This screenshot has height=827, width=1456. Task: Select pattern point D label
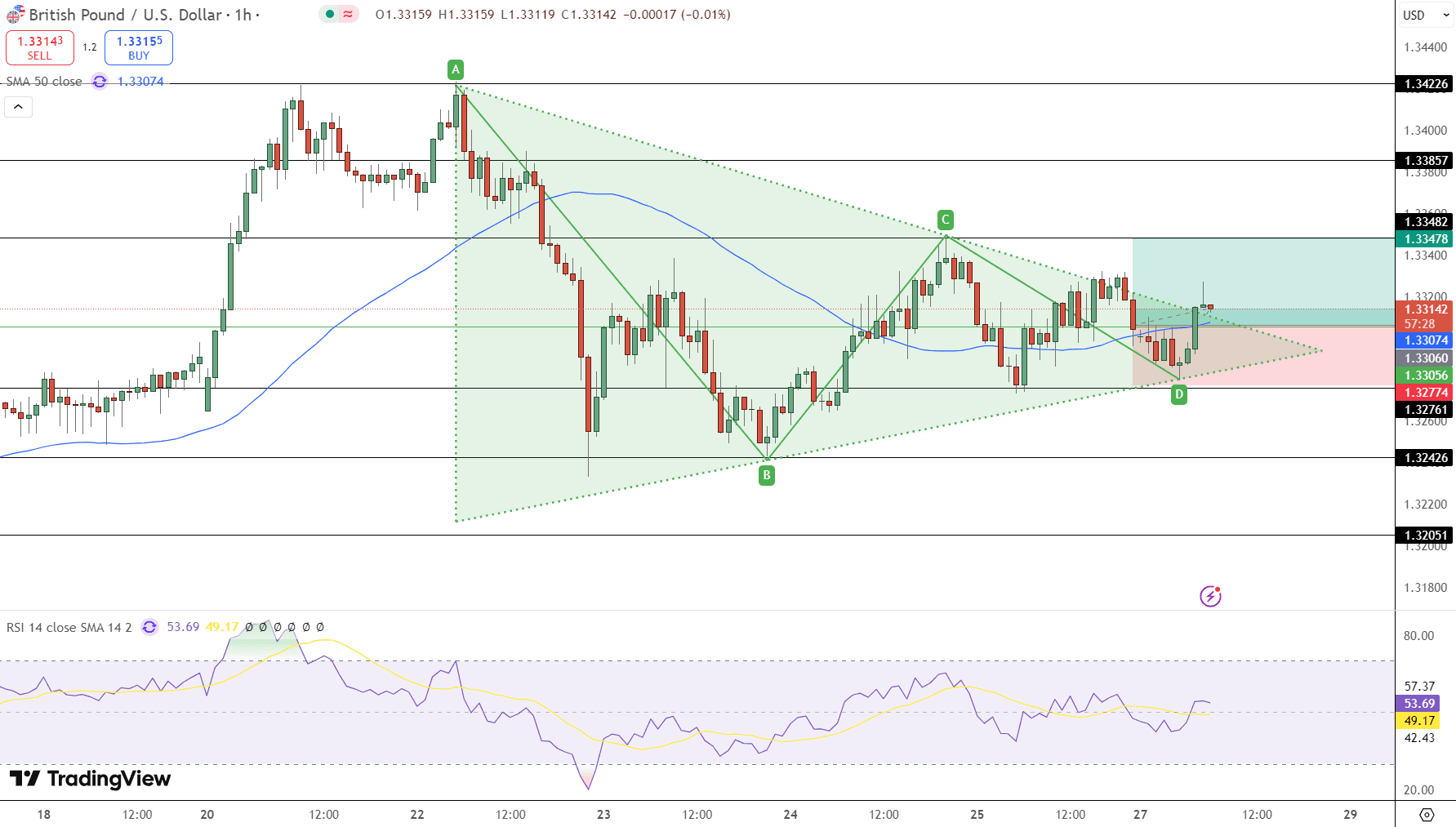(x=1178, y=395)
